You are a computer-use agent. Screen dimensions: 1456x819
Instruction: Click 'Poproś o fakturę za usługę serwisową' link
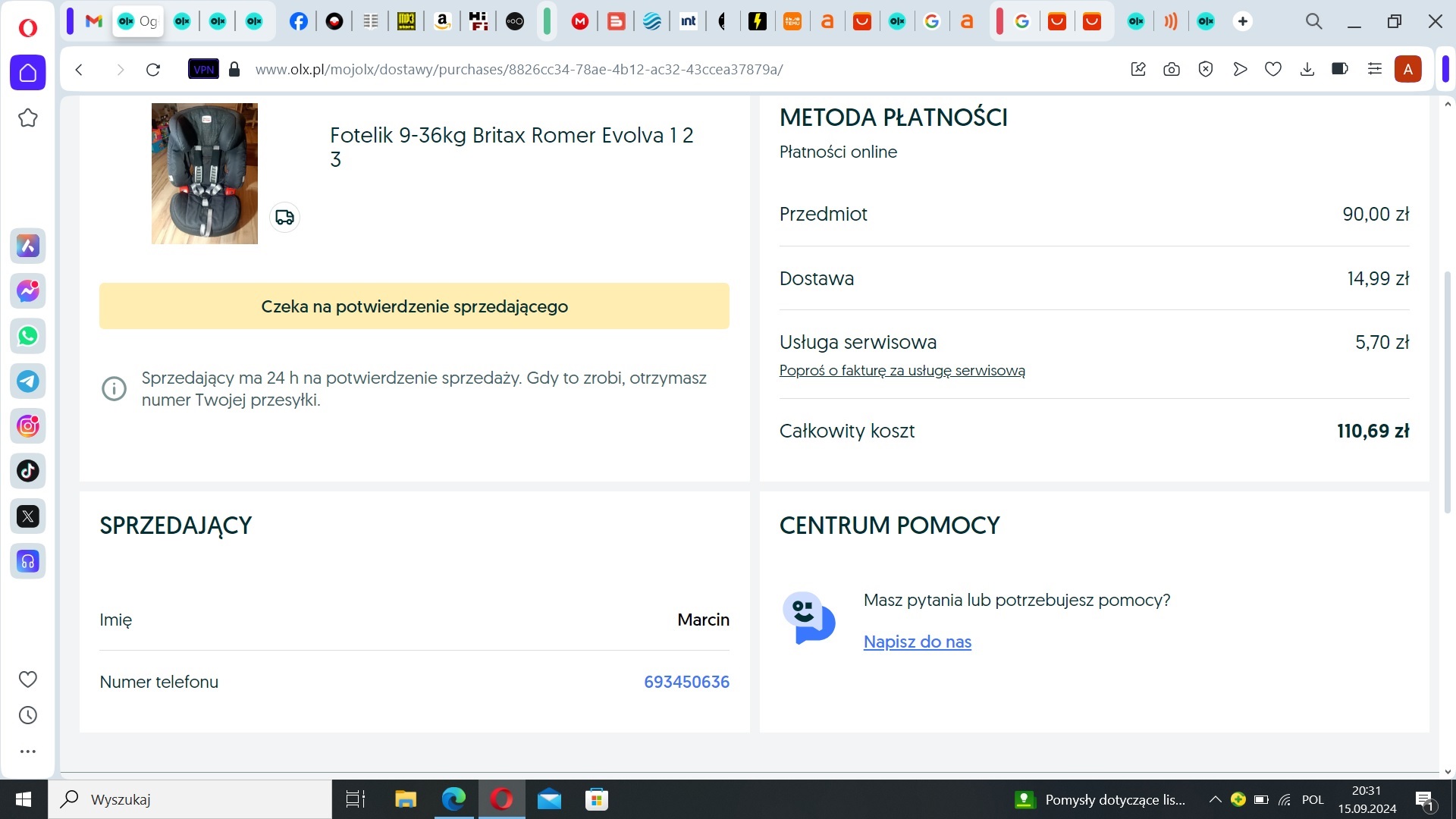(x=902, y=371)
